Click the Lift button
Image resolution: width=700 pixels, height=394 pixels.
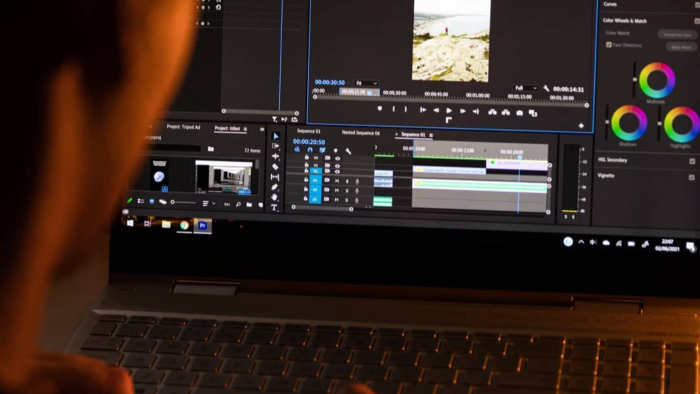pos(492,112)
